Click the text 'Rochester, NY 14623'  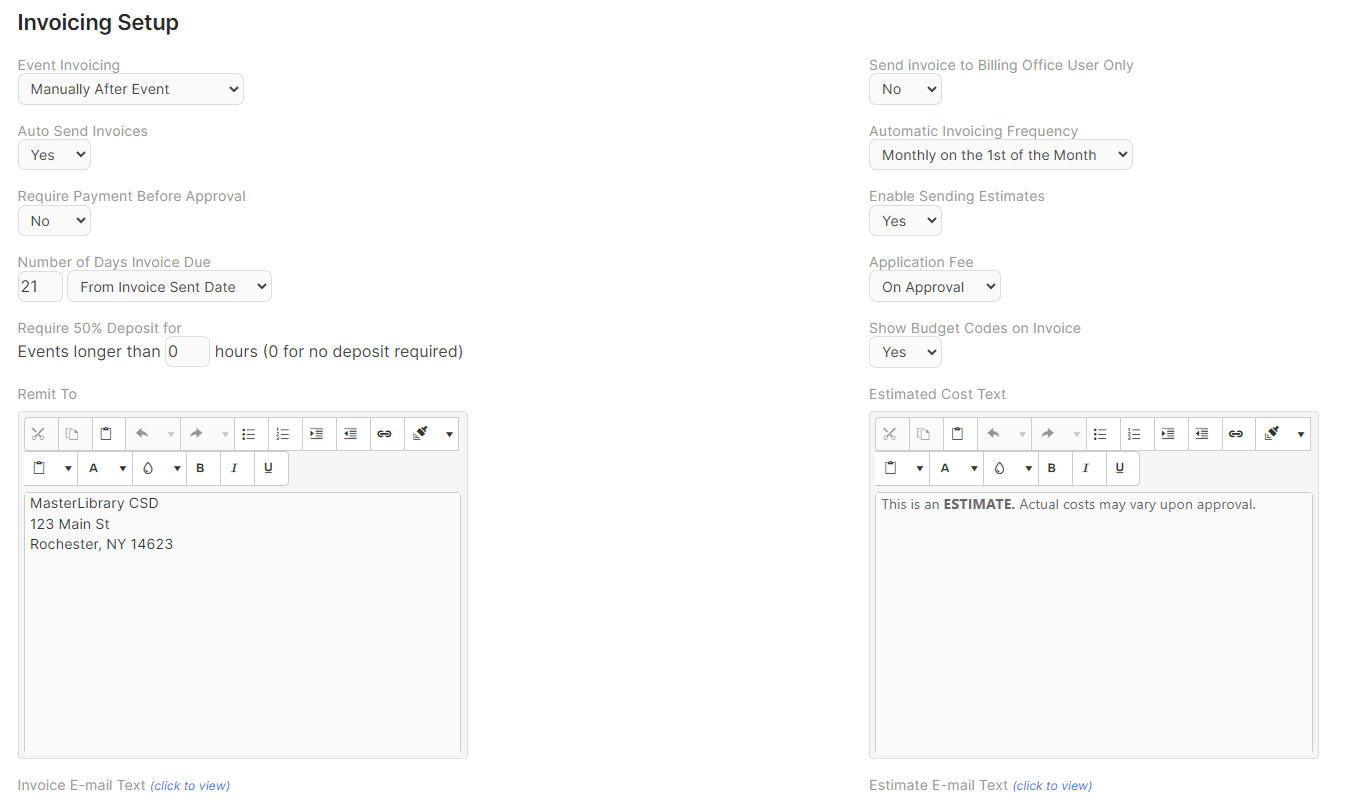101,544
